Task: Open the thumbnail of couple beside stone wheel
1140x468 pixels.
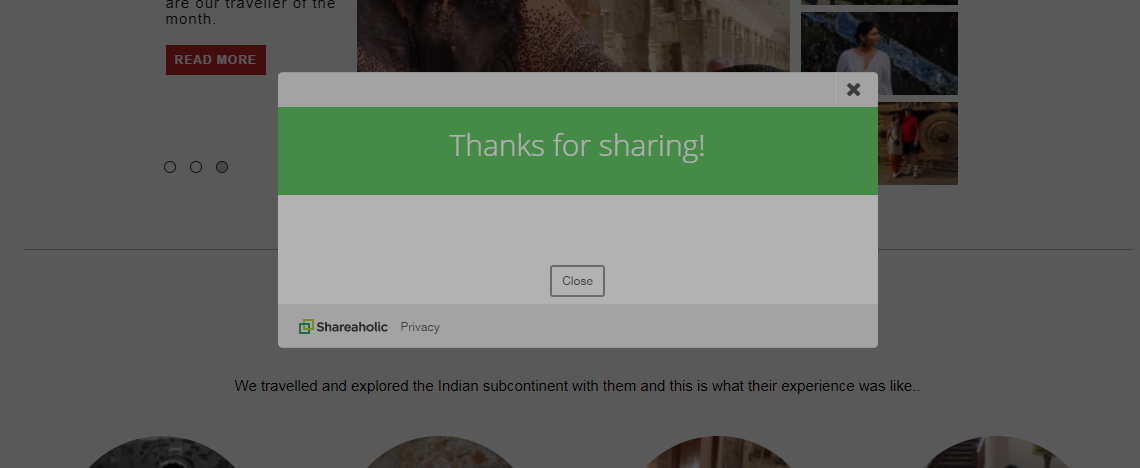Action: coord(918,143)
